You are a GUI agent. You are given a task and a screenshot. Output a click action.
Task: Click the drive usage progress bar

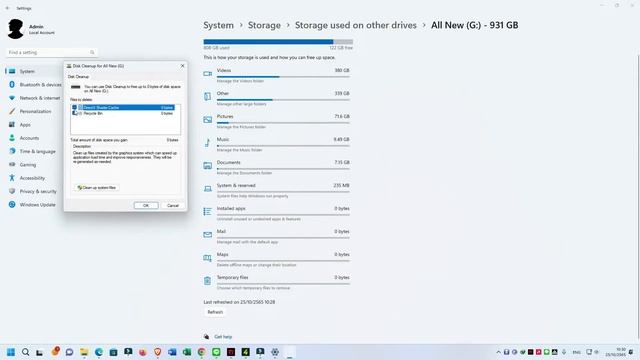278,42
